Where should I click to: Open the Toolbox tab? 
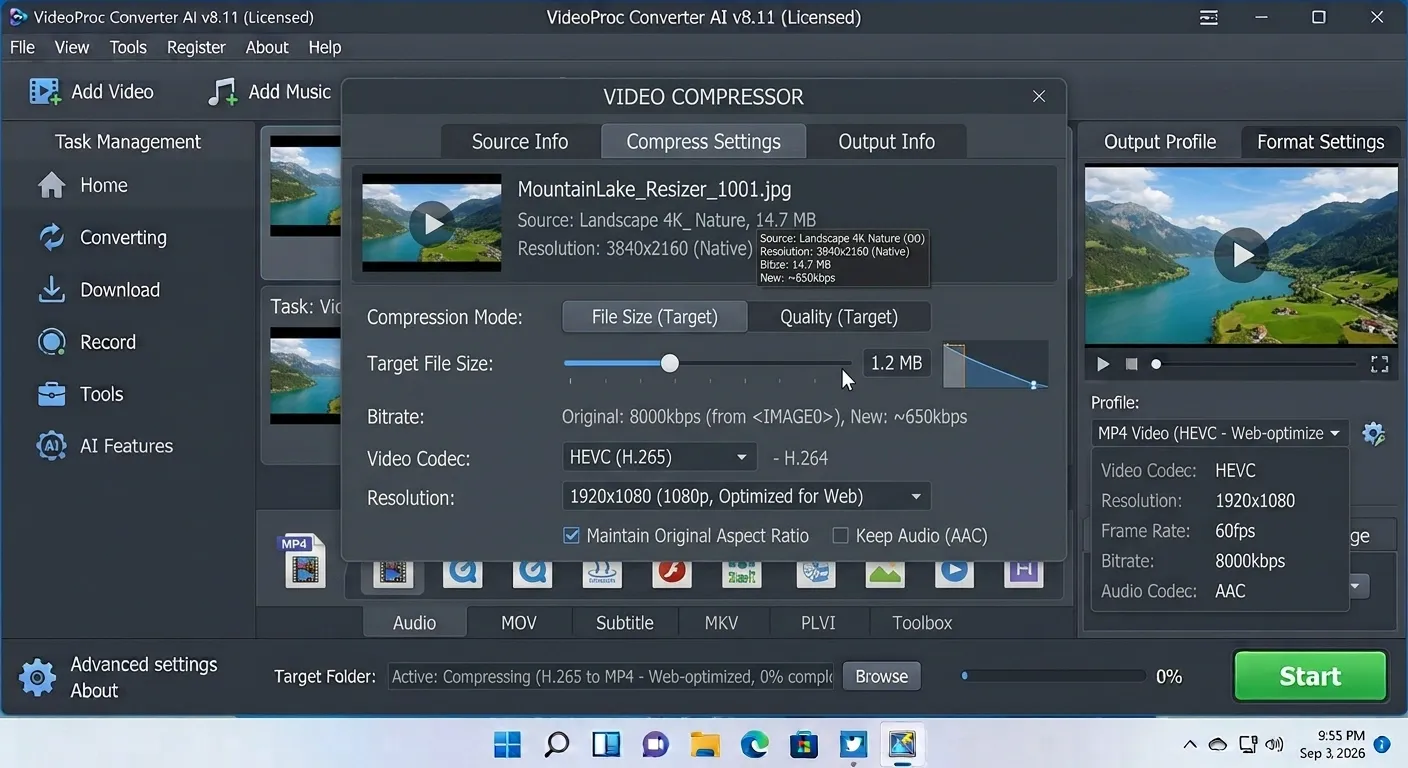922,622
